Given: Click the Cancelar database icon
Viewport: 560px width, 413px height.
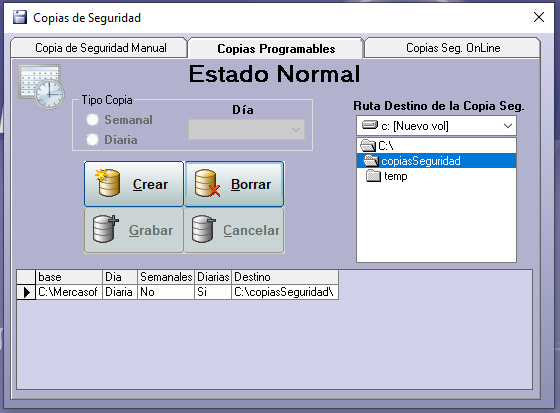Looking at the screenshot, I should pos(204,229).
